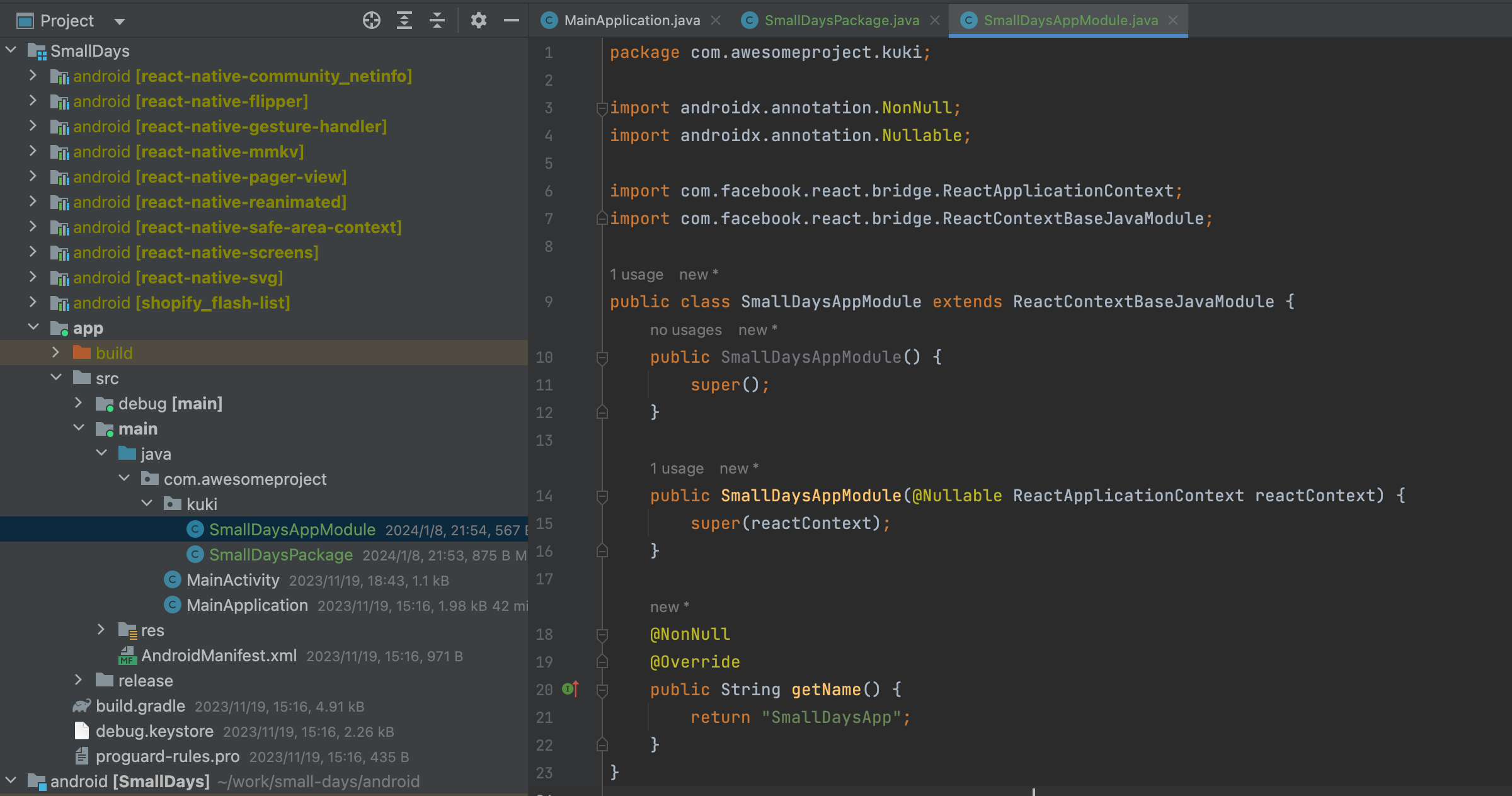
Task: Collapse the kuki package
Action: [147, 504]
